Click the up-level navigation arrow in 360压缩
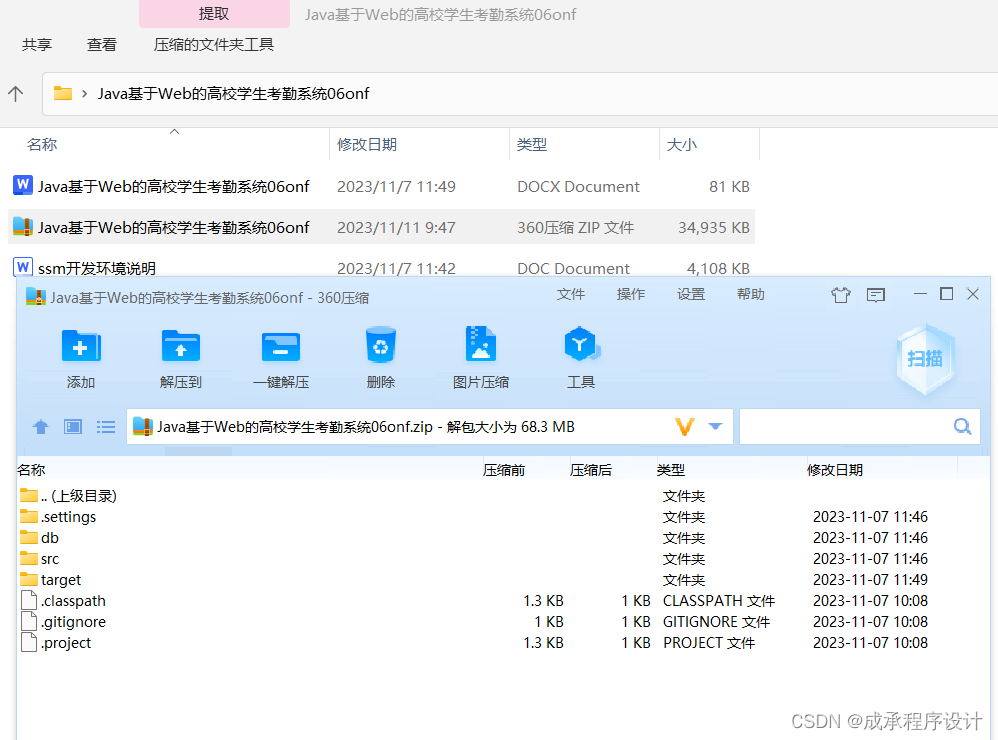 coord(40,426)
